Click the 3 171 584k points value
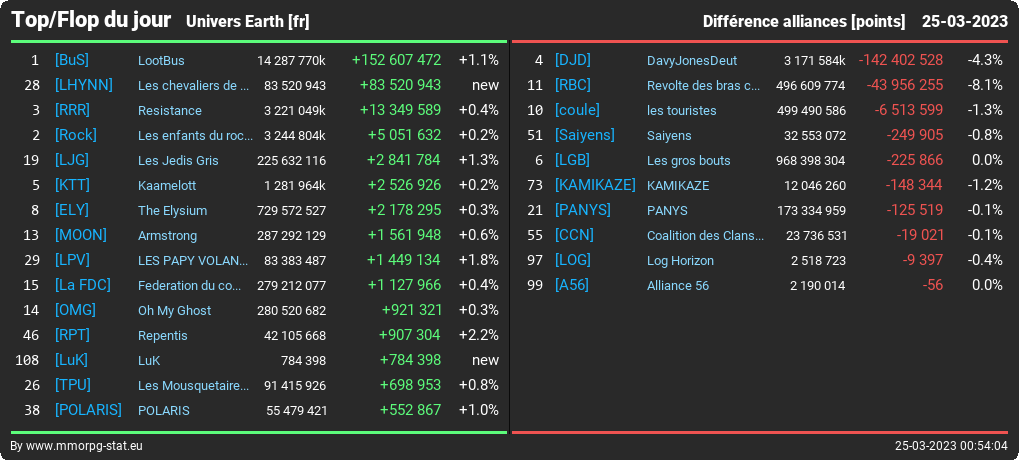The image size is (1019, 460). [x=815, y=60]
